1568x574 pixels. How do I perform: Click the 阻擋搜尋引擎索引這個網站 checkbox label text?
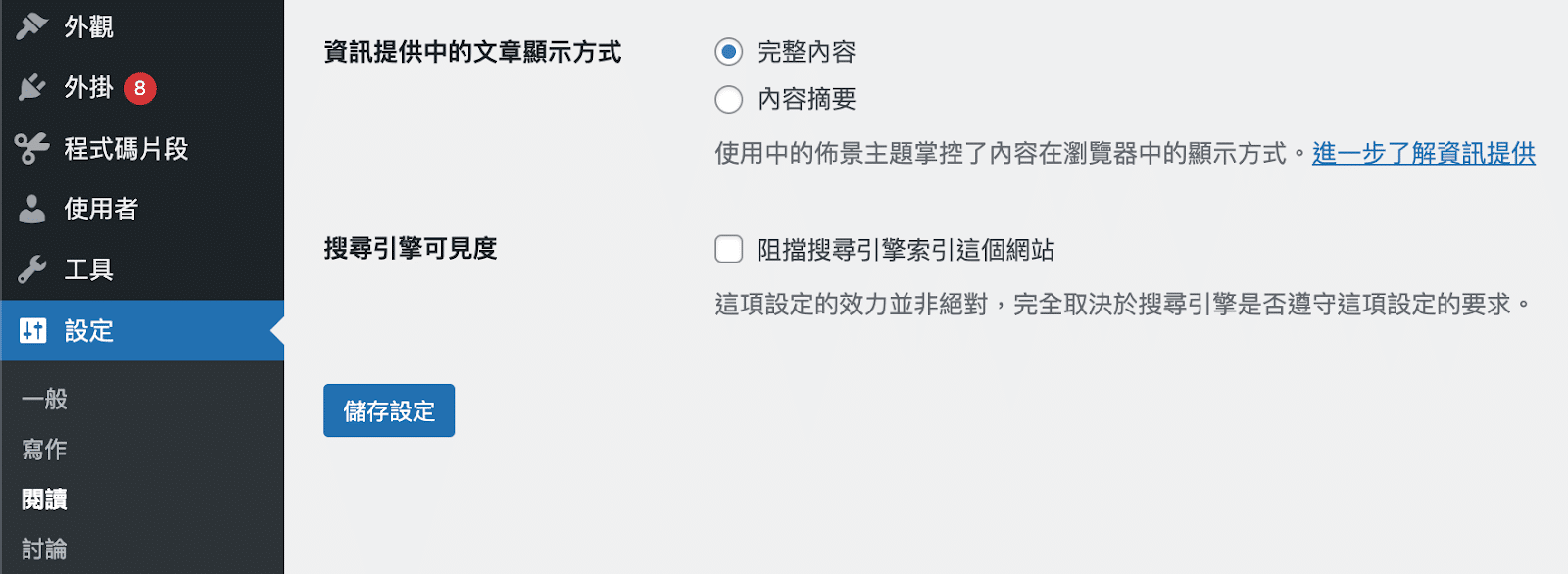click(906, 251)
